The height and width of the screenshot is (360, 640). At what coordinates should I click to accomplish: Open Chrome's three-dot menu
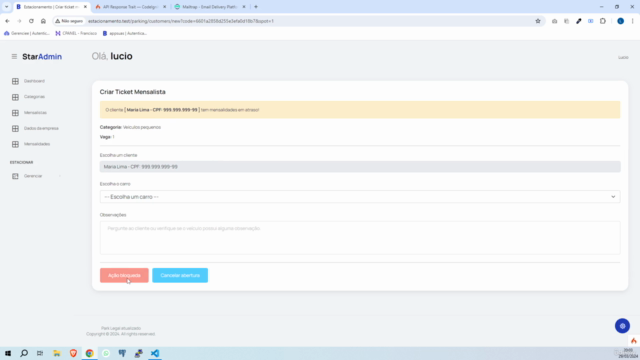pyautogui.click(x=633, y=21)
